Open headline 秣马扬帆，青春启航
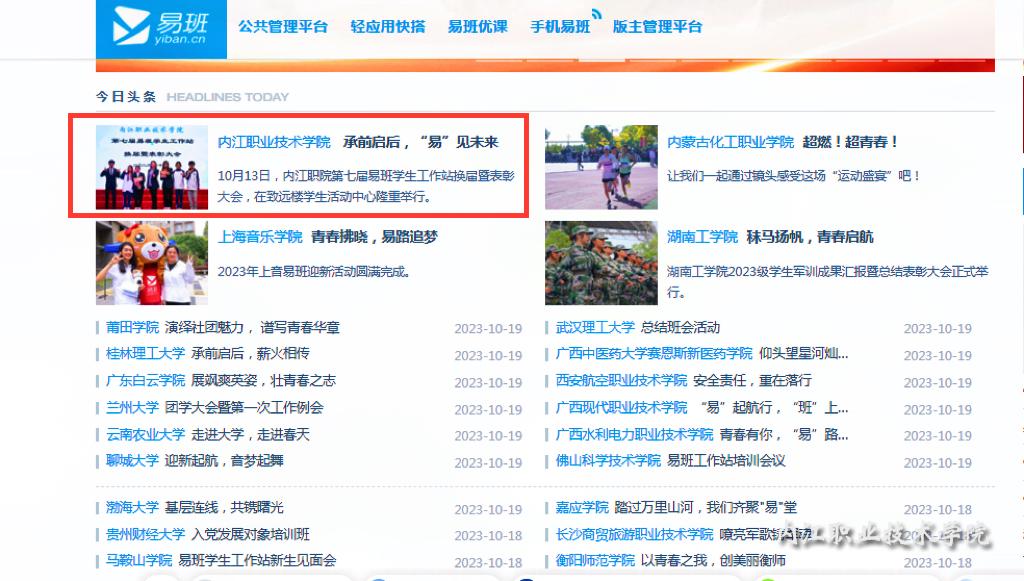1024x581 pixels. (810, 237)
